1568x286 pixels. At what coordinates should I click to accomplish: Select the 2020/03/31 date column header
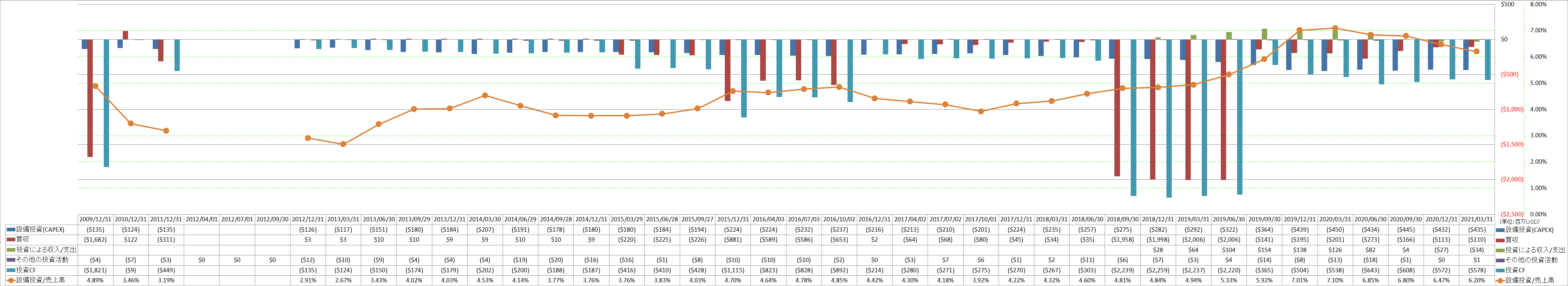pos(1335,220)
